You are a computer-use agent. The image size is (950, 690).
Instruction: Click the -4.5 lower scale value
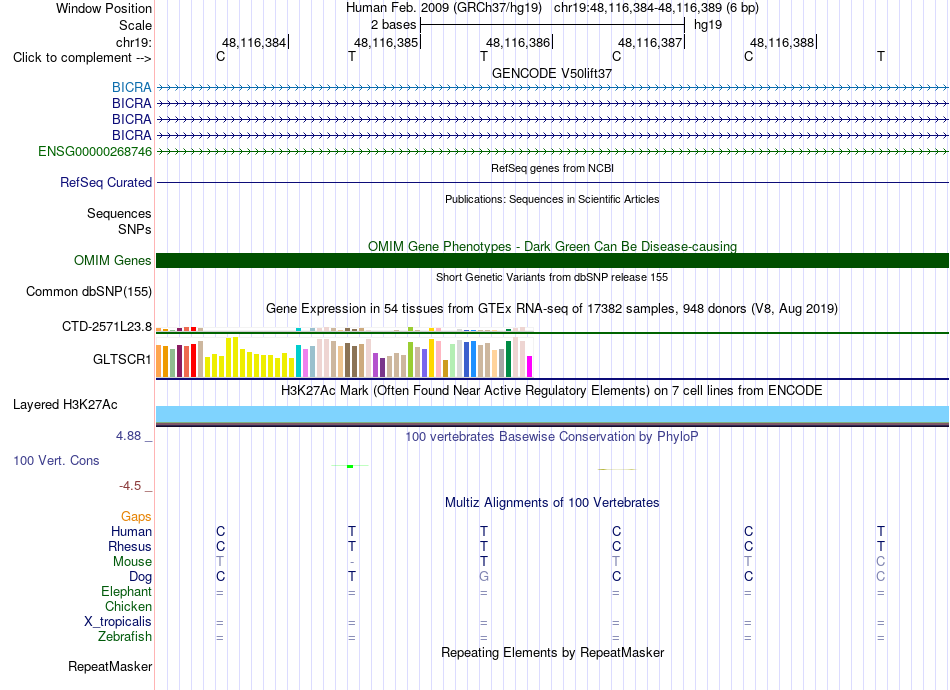[x=130, y=486]
